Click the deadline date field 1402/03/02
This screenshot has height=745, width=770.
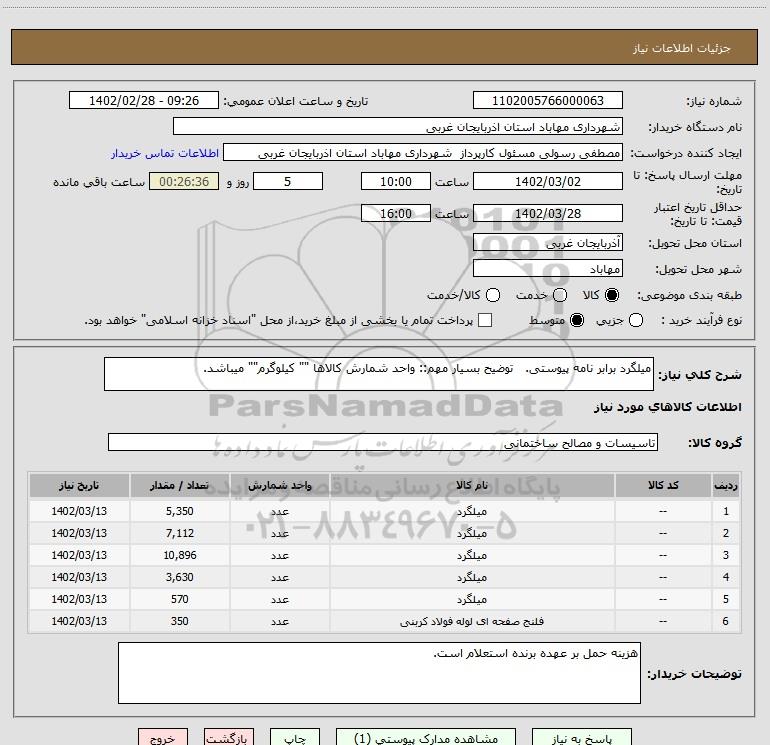[x=548, y=181]
